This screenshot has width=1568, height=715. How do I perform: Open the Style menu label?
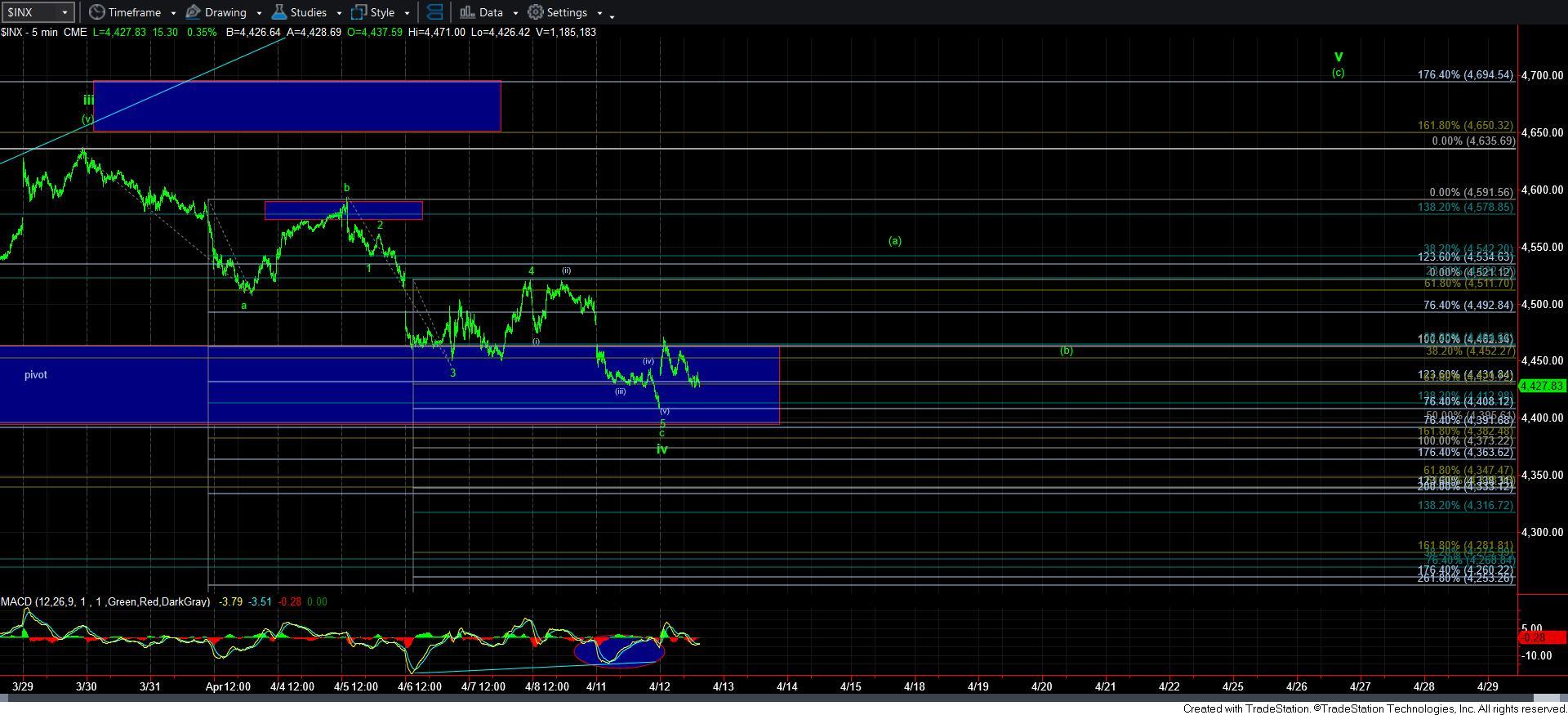tap(382, 12)
